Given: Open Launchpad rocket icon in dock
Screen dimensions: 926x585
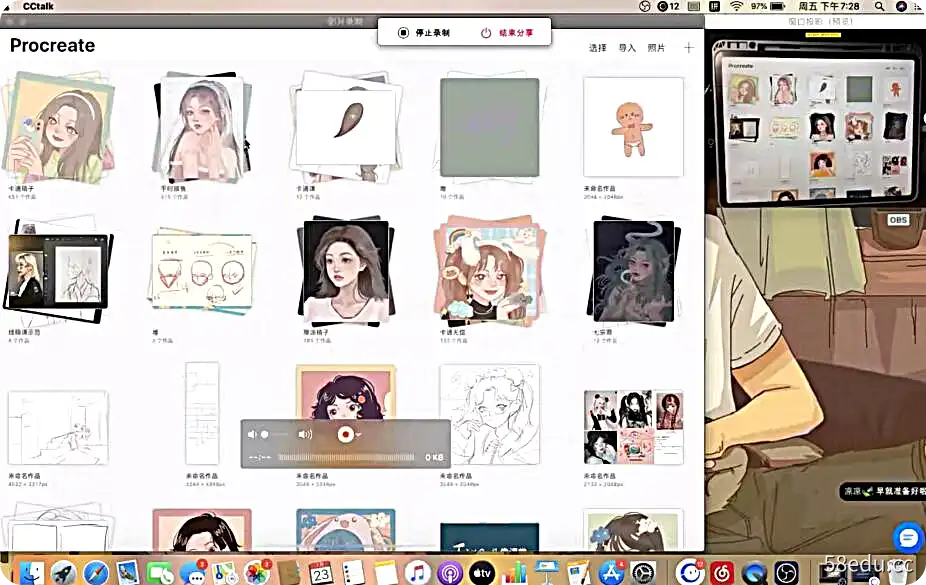Looking at the screenshot, I should [x=63, y=572].
